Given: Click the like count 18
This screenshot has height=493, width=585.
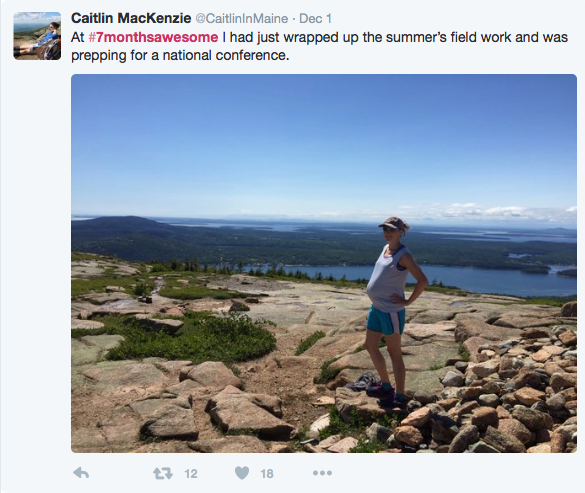Looking at the screenshot, I should click(267, 474).
